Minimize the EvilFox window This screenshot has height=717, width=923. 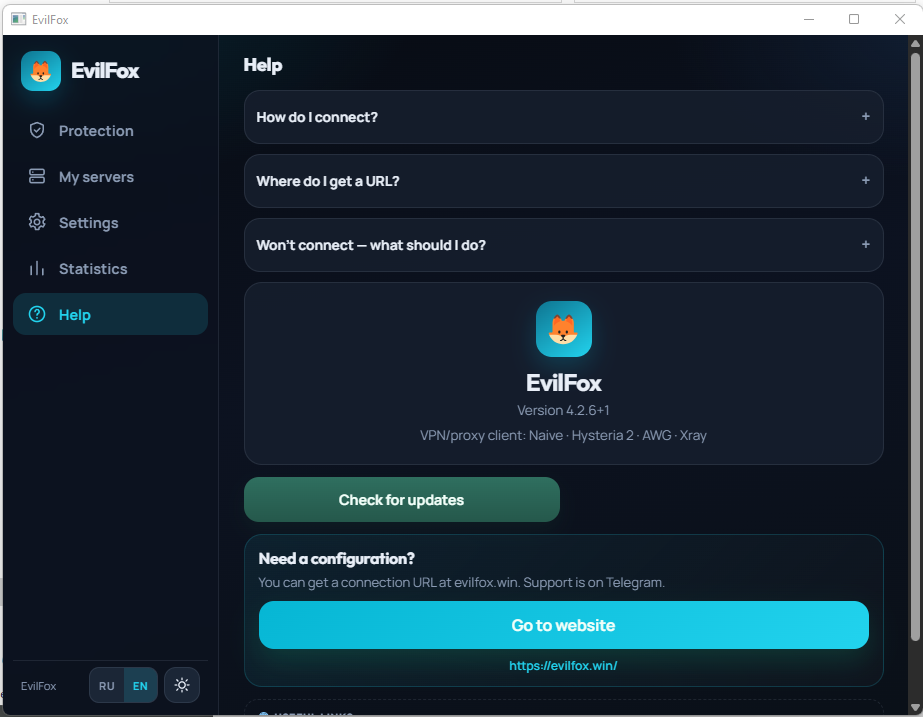pyautogui.click(x=809, y=19)
